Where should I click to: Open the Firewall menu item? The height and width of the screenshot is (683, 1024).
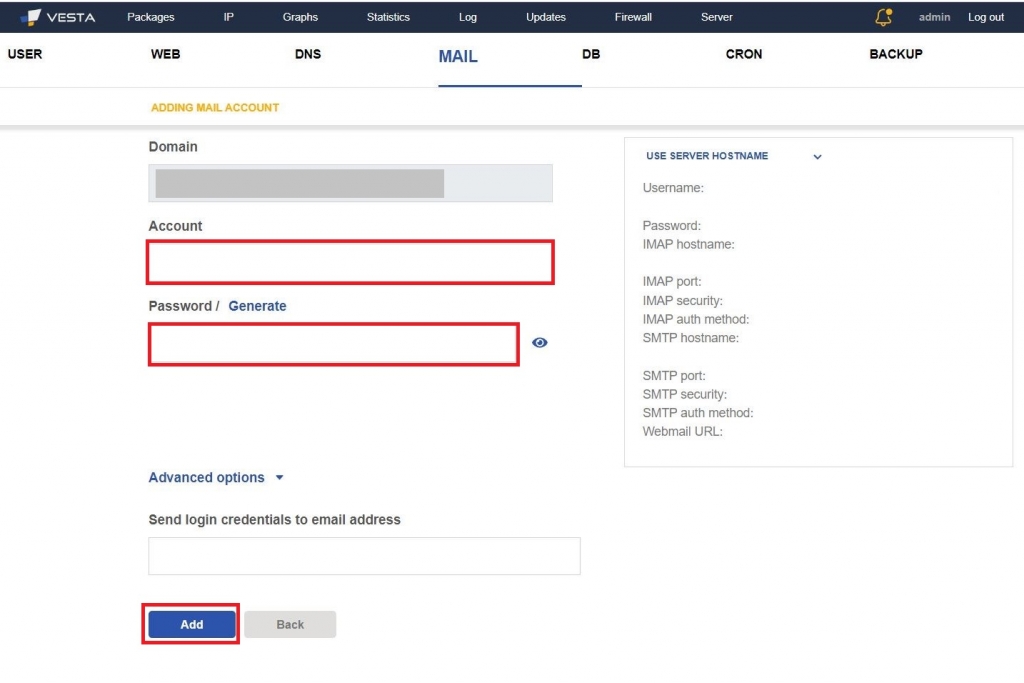tap(633, 17)
